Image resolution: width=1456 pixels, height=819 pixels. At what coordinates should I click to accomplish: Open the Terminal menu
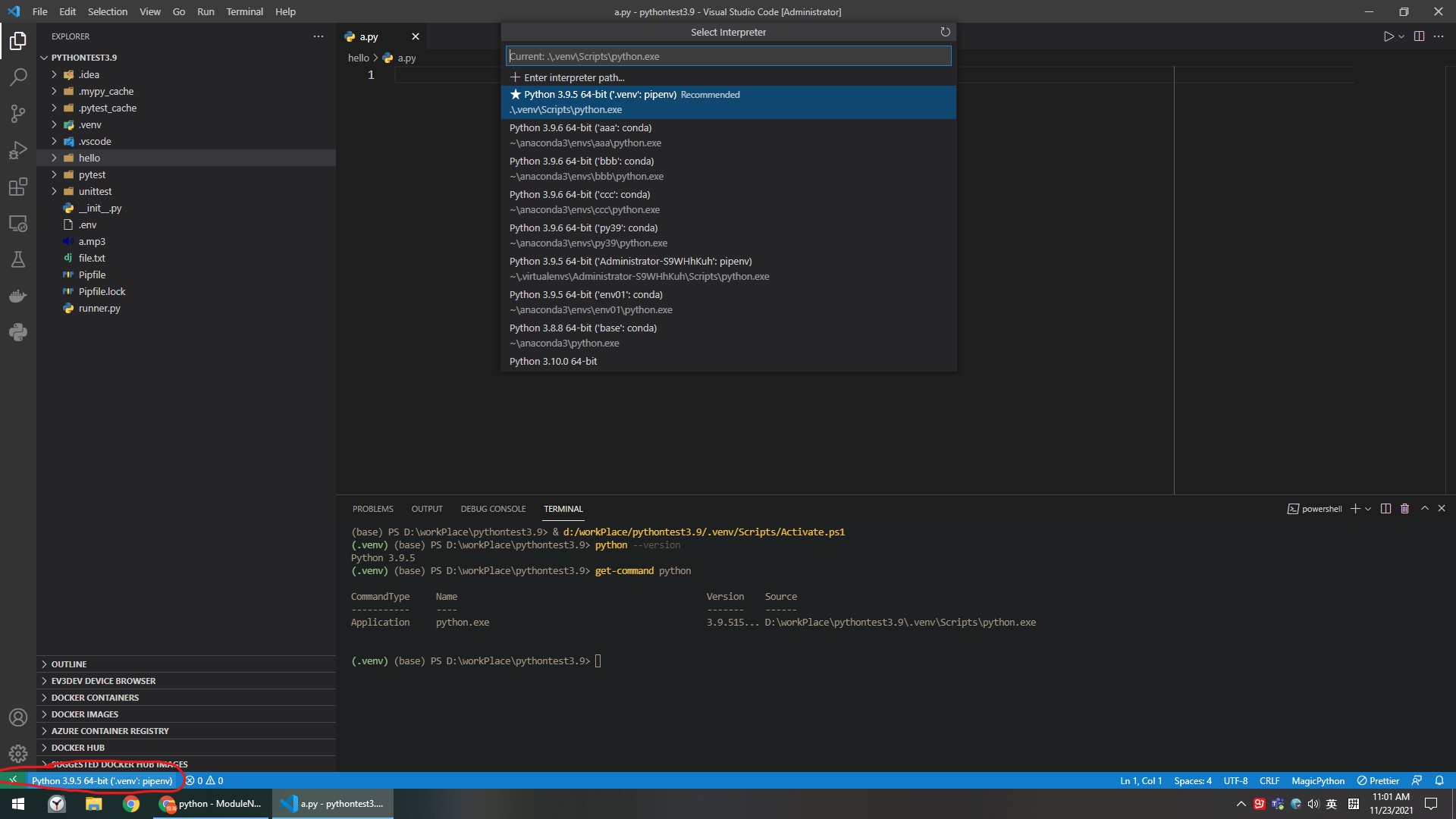tap(244, 11)
